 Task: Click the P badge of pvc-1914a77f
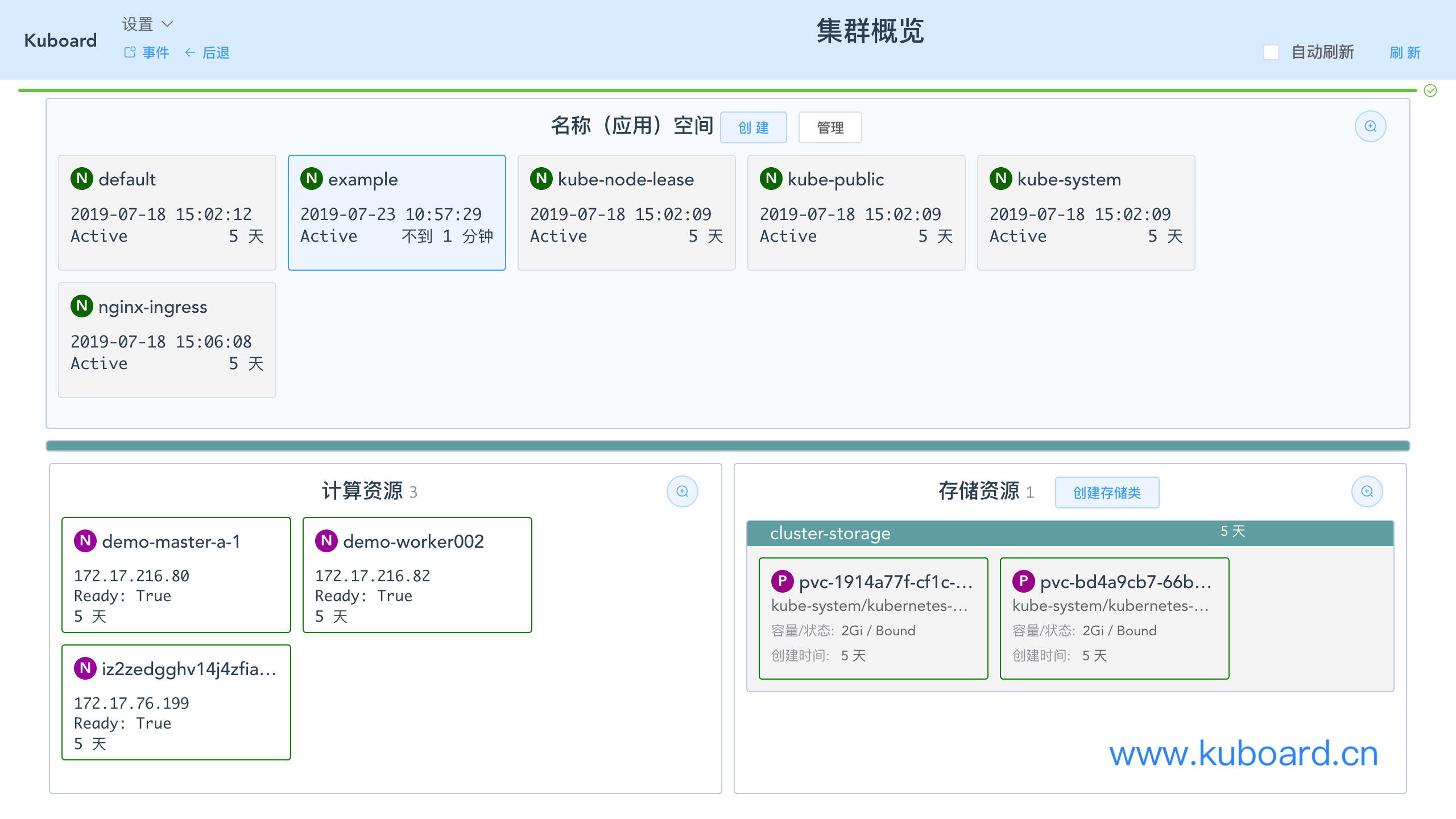point(783,581)
